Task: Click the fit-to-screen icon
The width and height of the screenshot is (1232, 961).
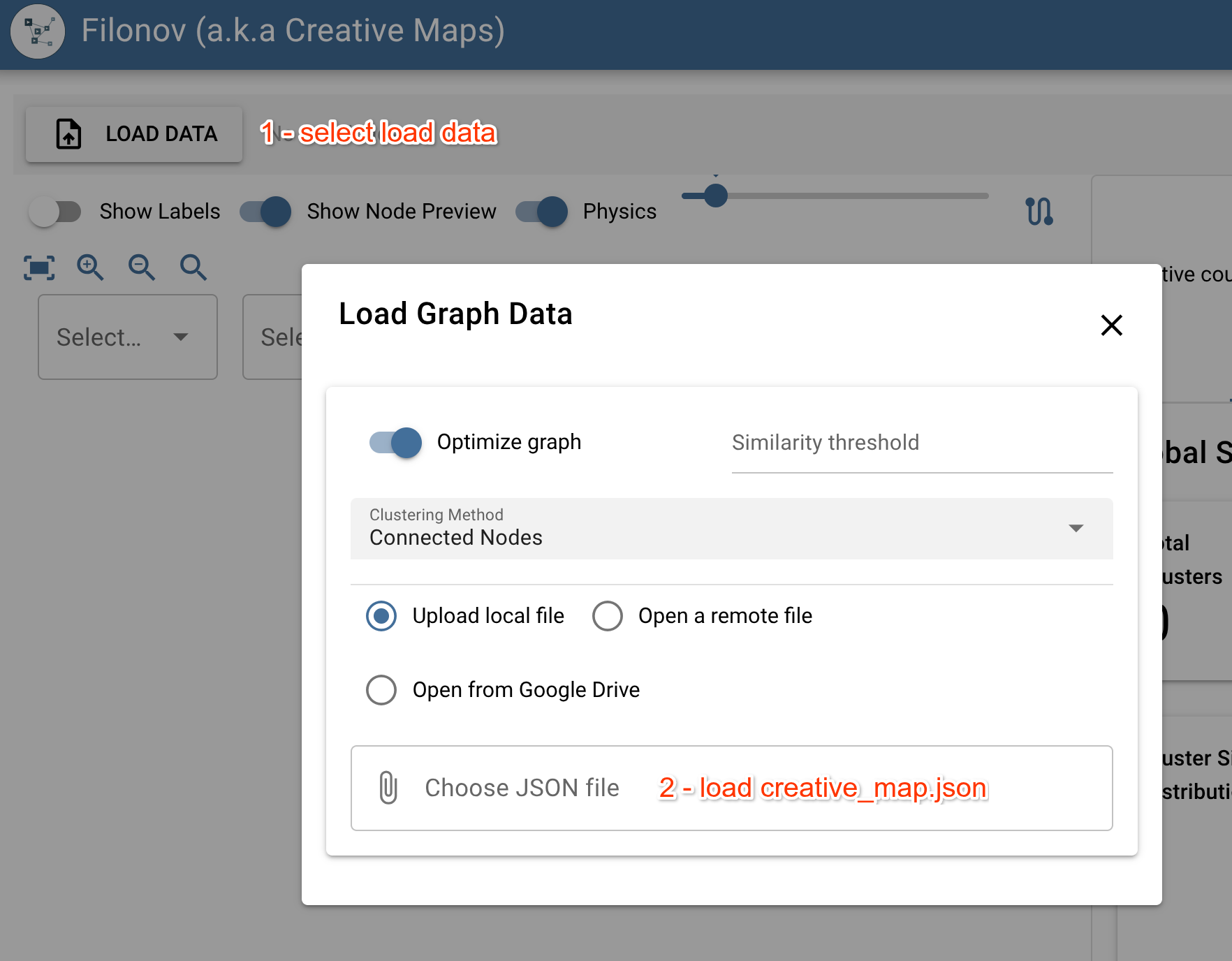Action: pyautogui.click(x=39, y=267)
